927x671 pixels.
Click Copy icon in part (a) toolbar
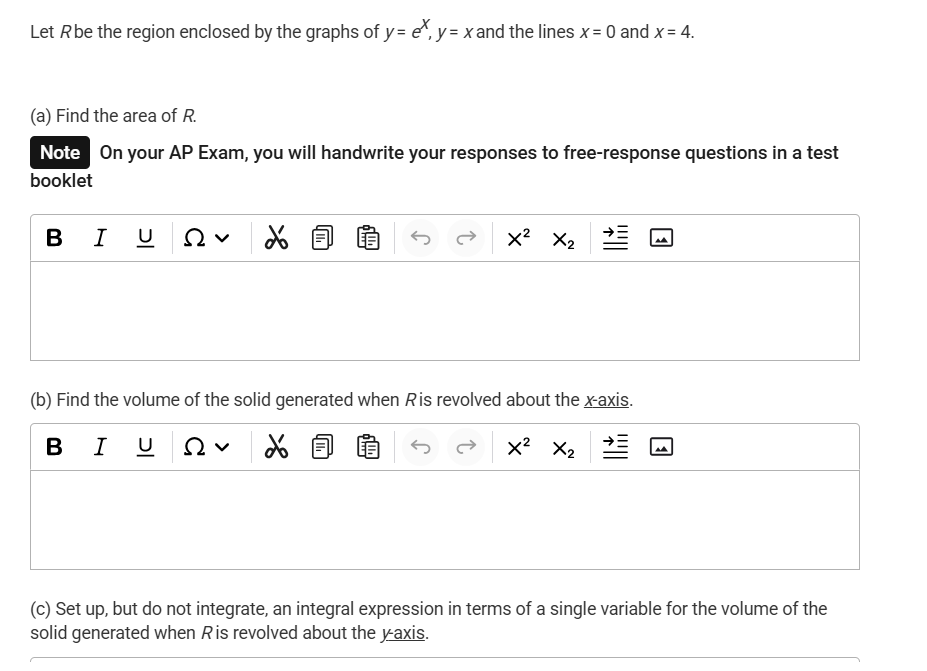point(322,238)
